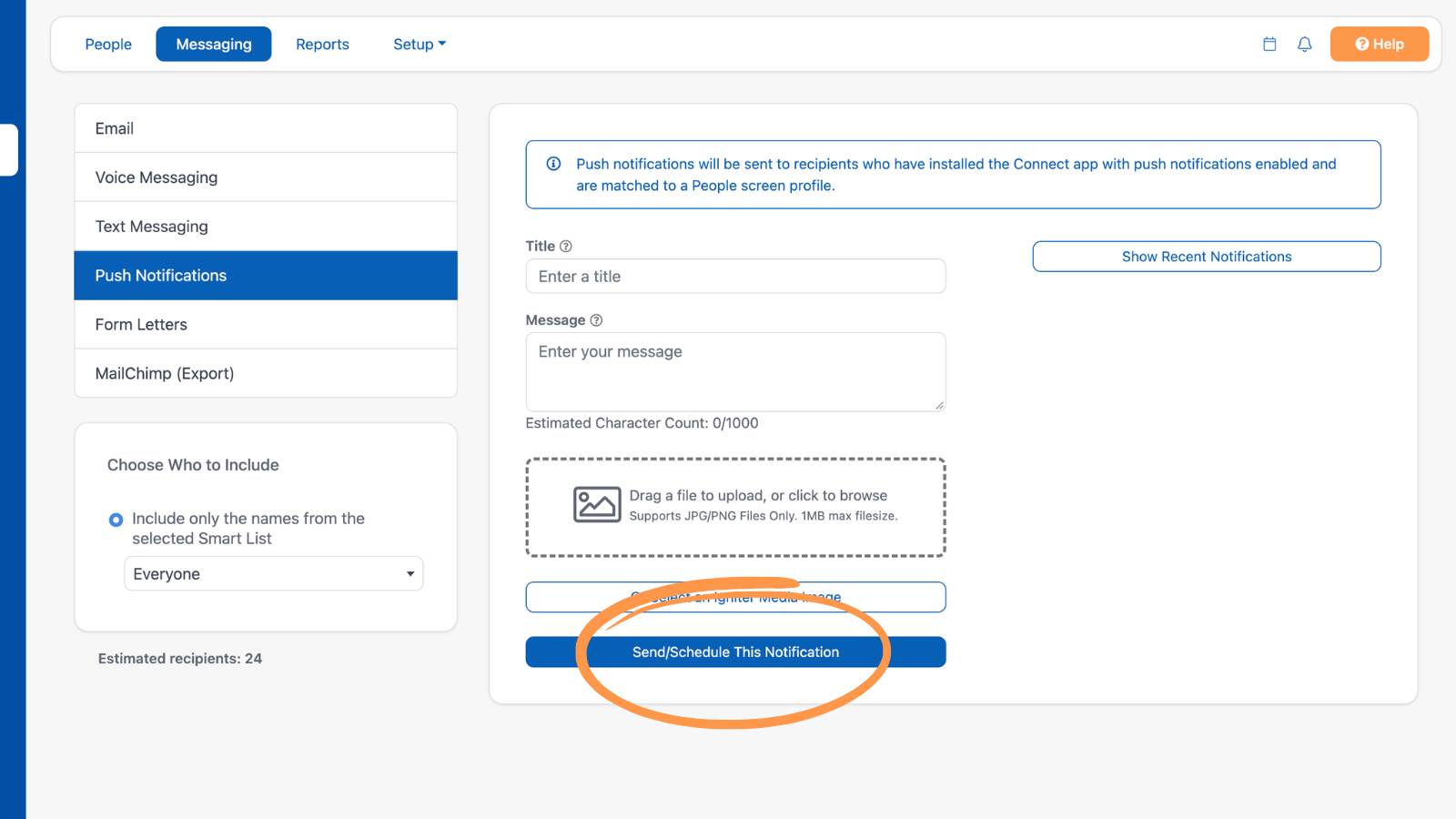Click into the message text area

pyautogui.click(x=735, y=371)
